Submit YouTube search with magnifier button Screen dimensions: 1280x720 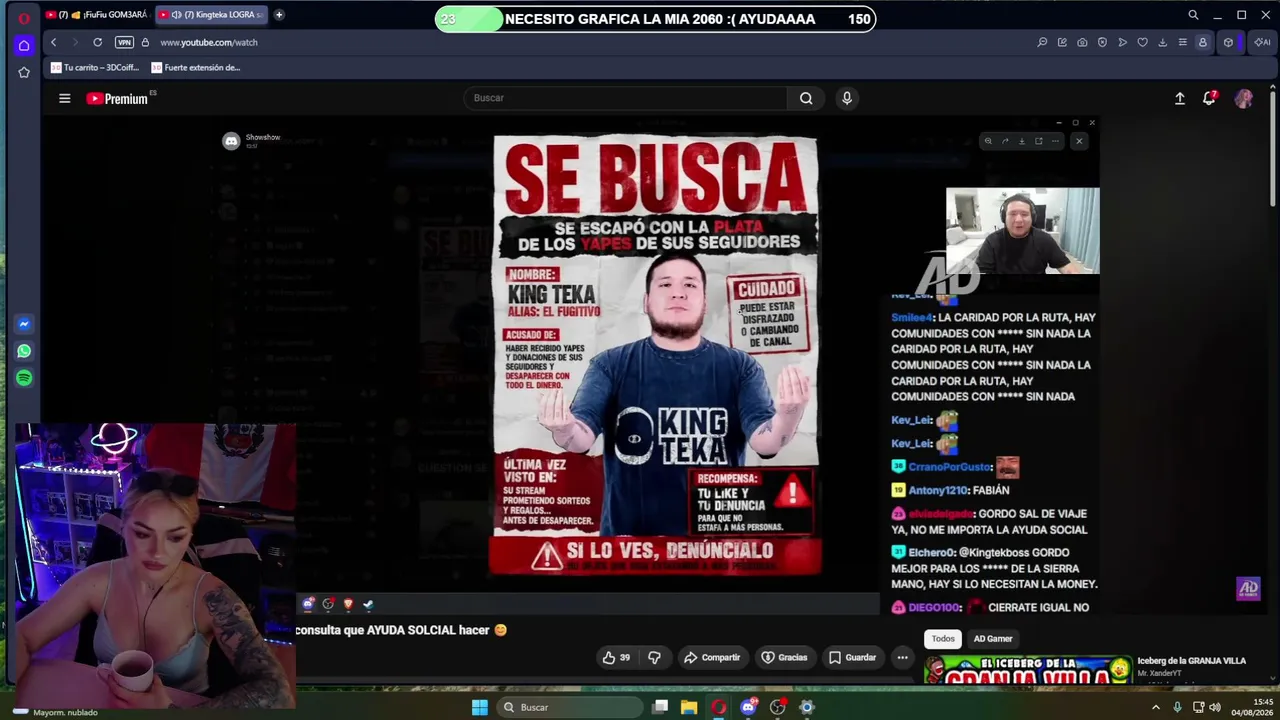coord(806,98)
